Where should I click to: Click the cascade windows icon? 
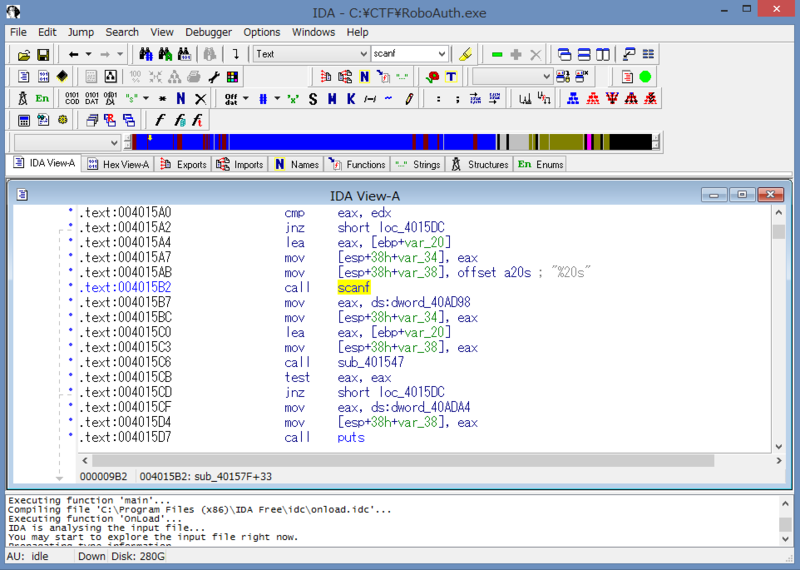coord(564,54)
